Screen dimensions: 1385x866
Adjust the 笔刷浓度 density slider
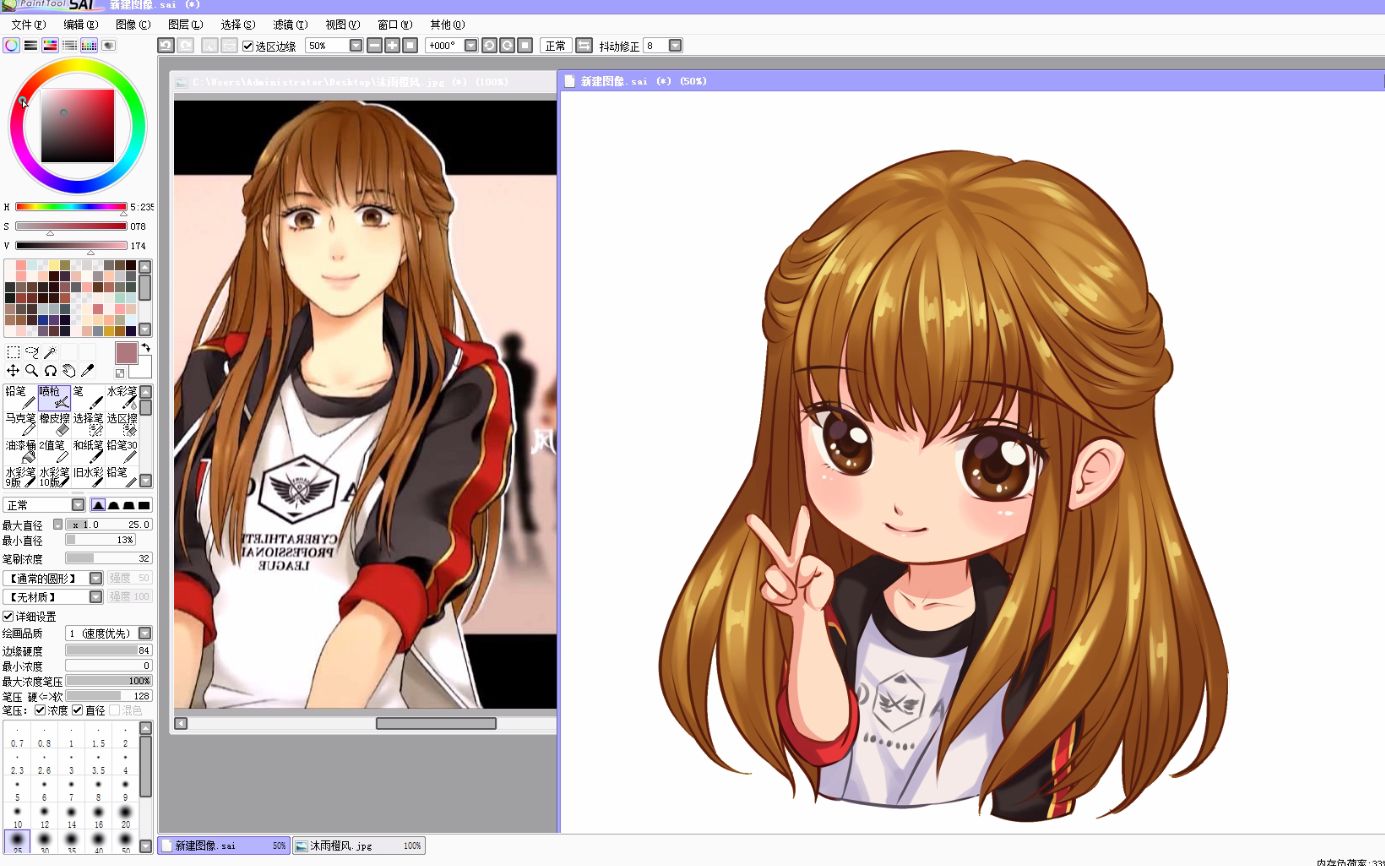tap(108, 558)
